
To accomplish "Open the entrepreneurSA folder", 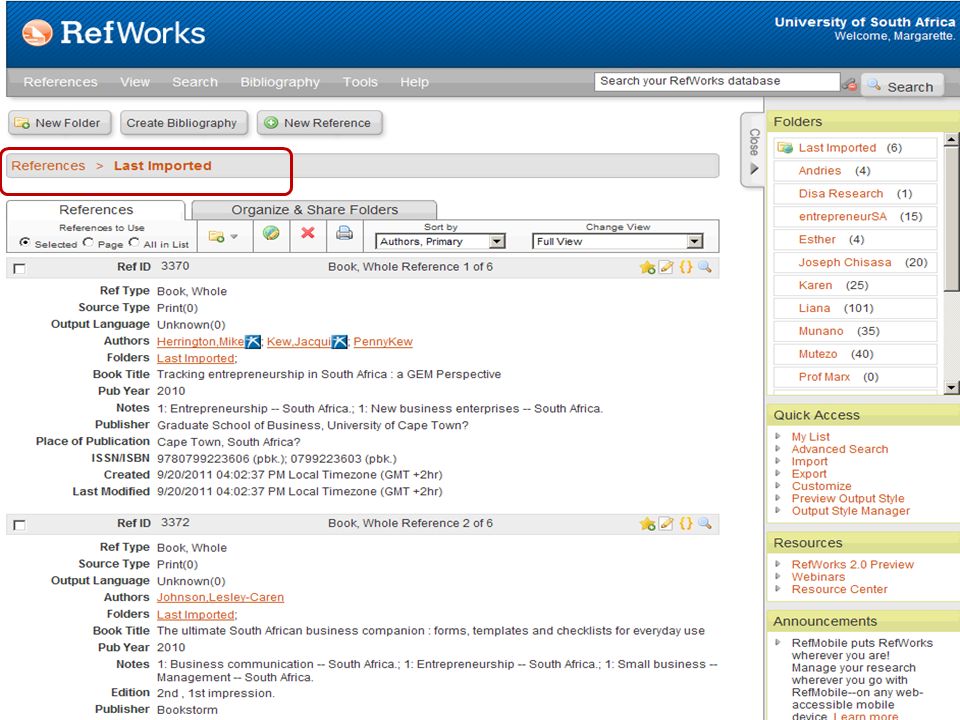I will (x=842, y=216).
